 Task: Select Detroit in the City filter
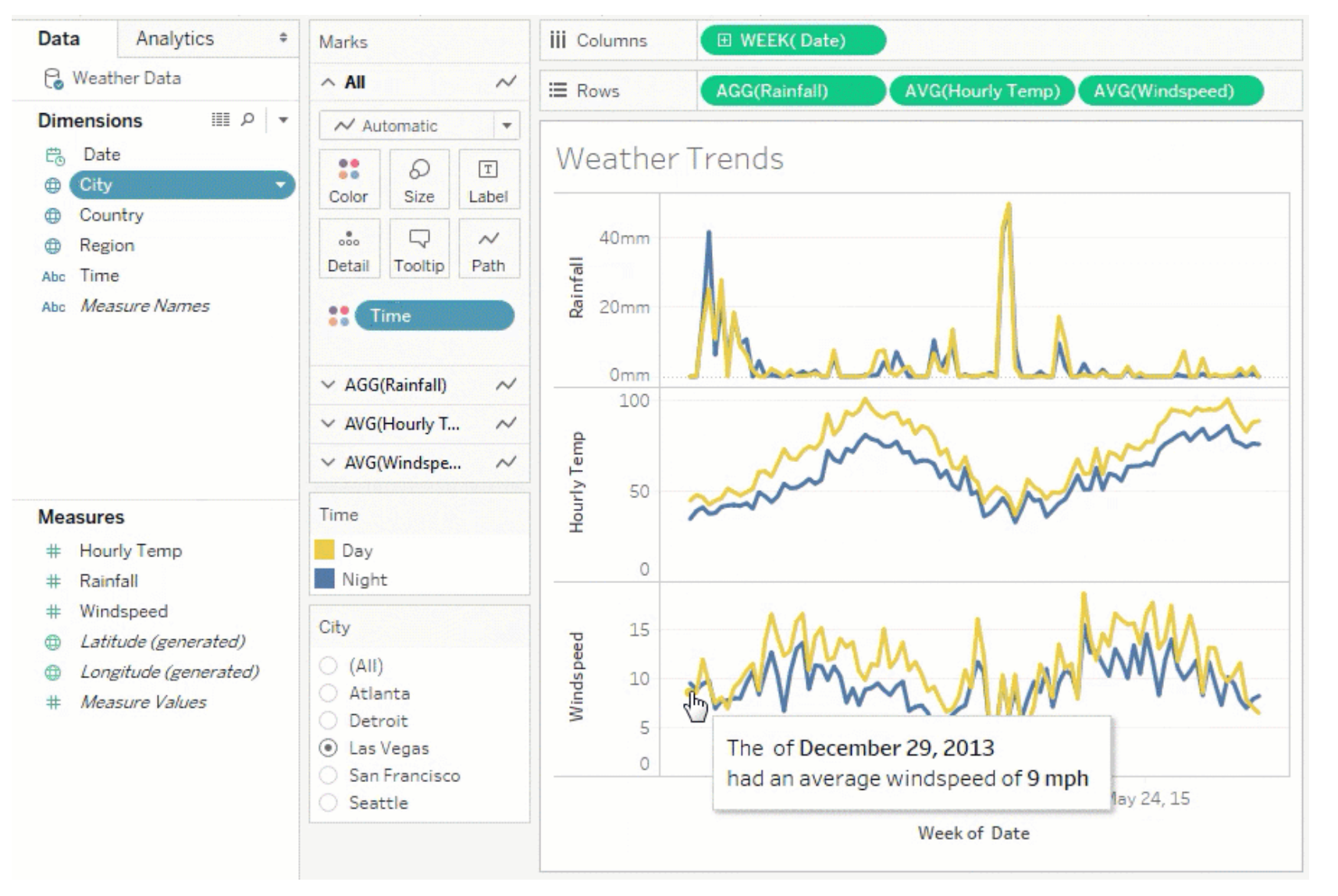(329, 720)
